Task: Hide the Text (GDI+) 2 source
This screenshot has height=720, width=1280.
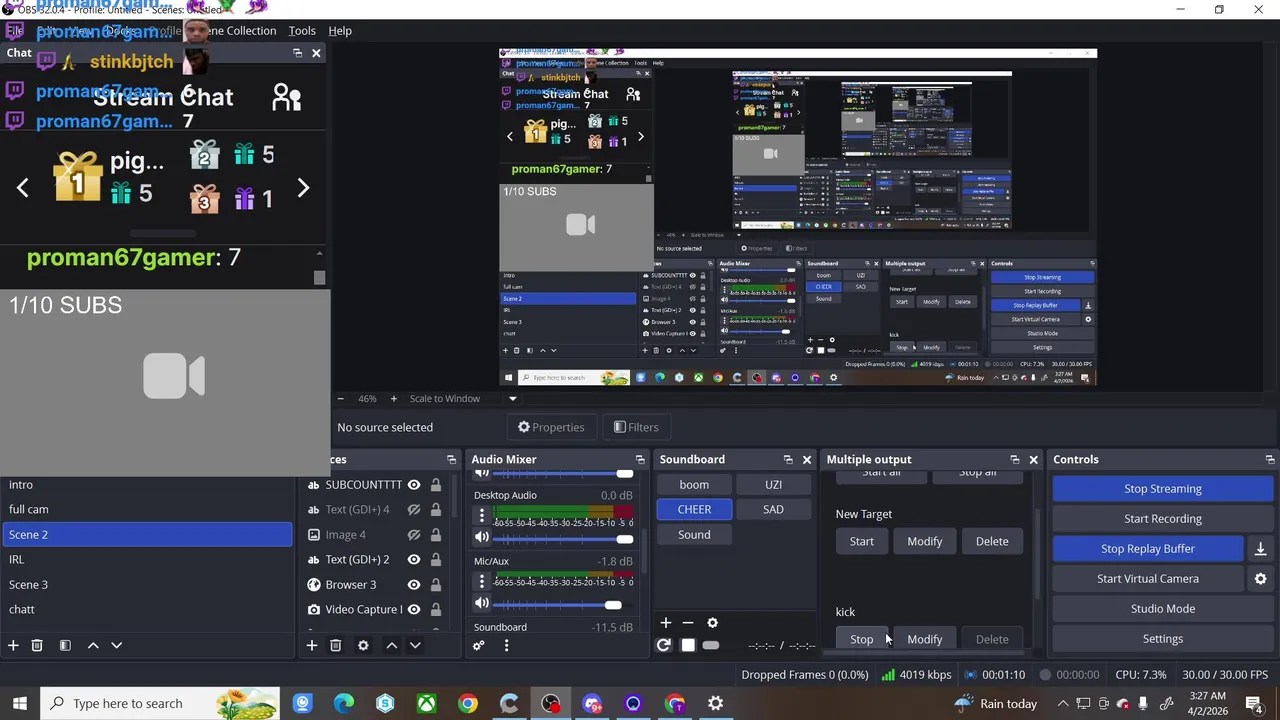Action: coord(413,560)
